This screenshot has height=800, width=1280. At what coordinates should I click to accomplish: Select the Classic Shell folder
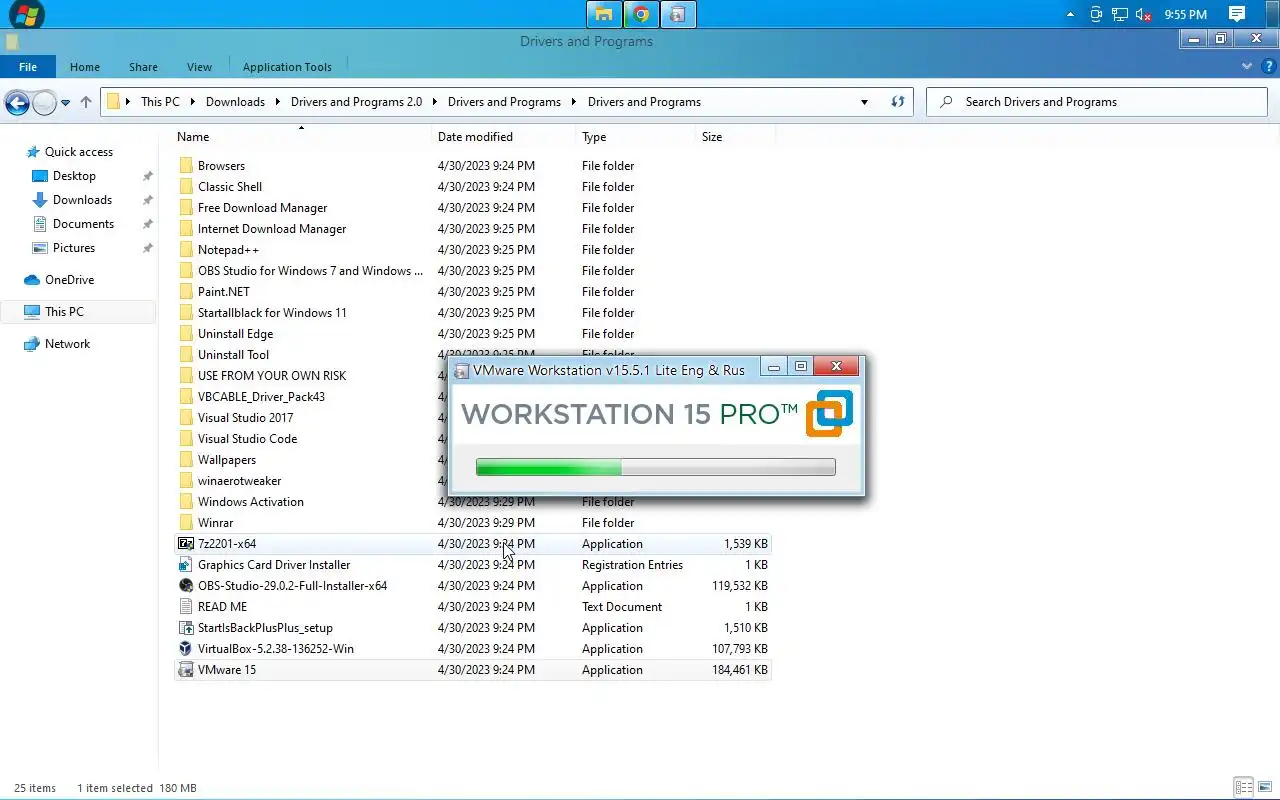click(x=230, y=187)
